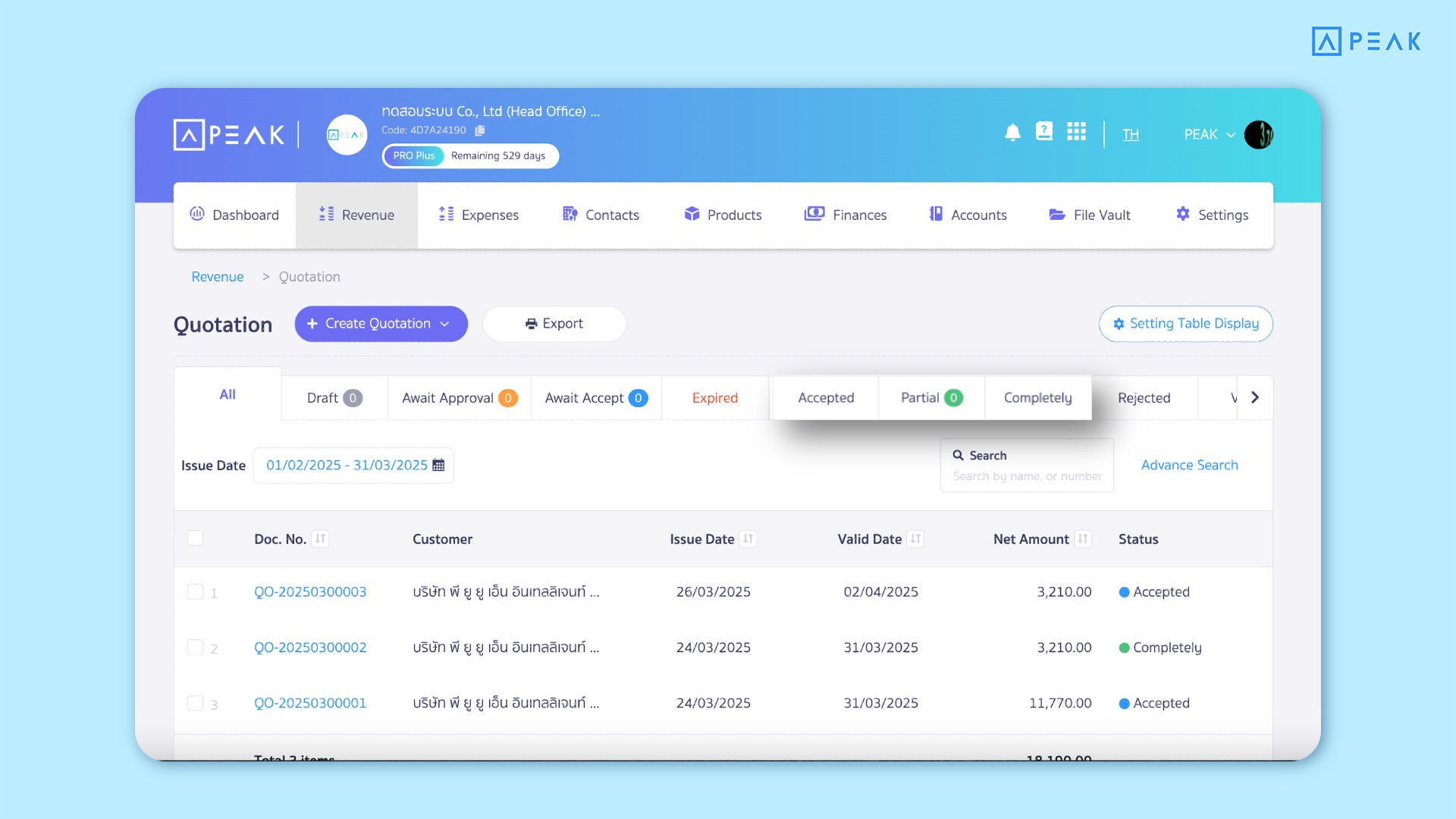Screen dimensions: 1456x819
Task: Copy the company code
Action: click(x=480, y=130)
